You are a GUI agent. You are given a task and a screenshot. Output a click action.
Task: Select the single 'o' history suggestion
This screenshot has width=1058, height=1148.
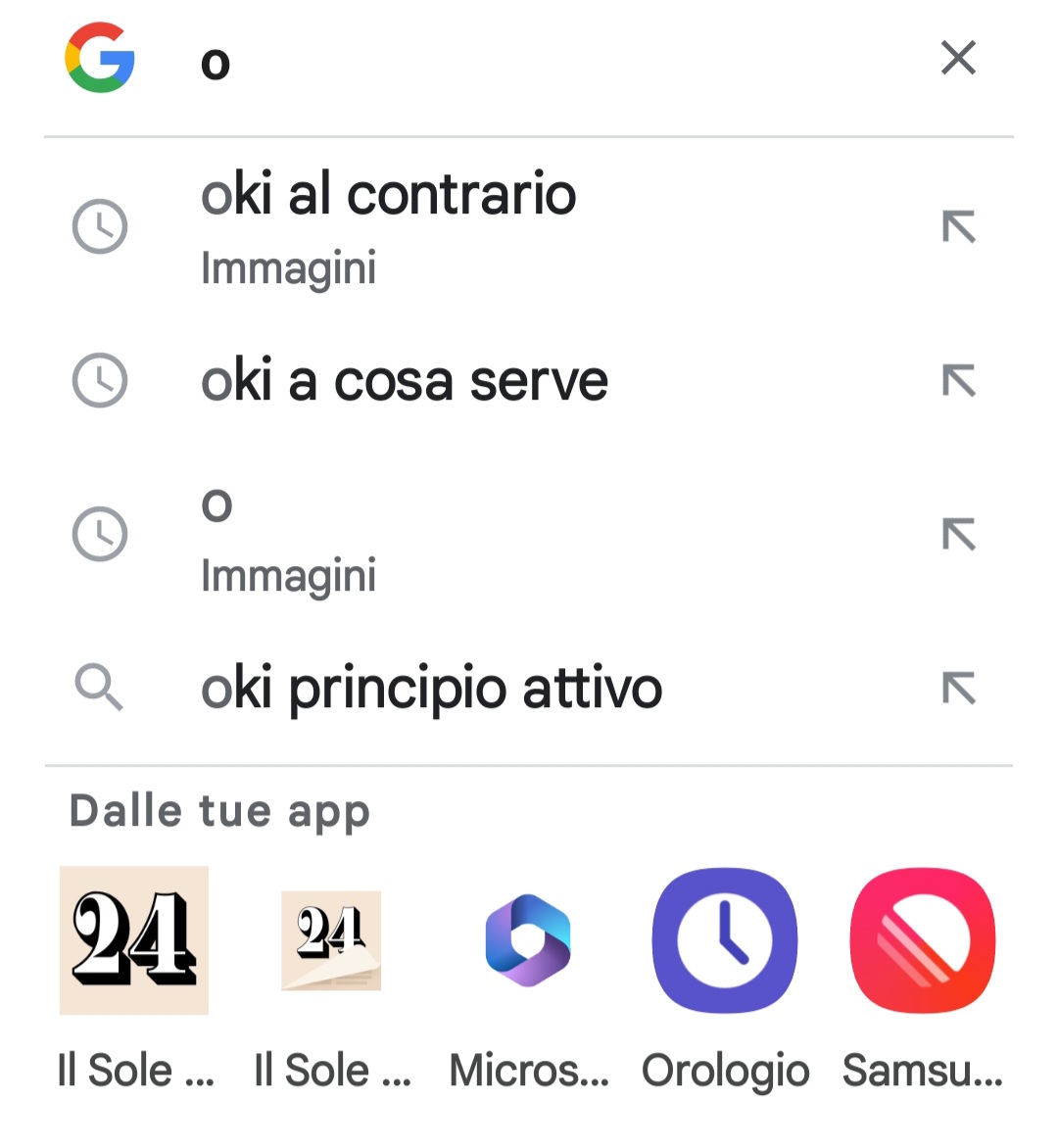click(529, 535)
